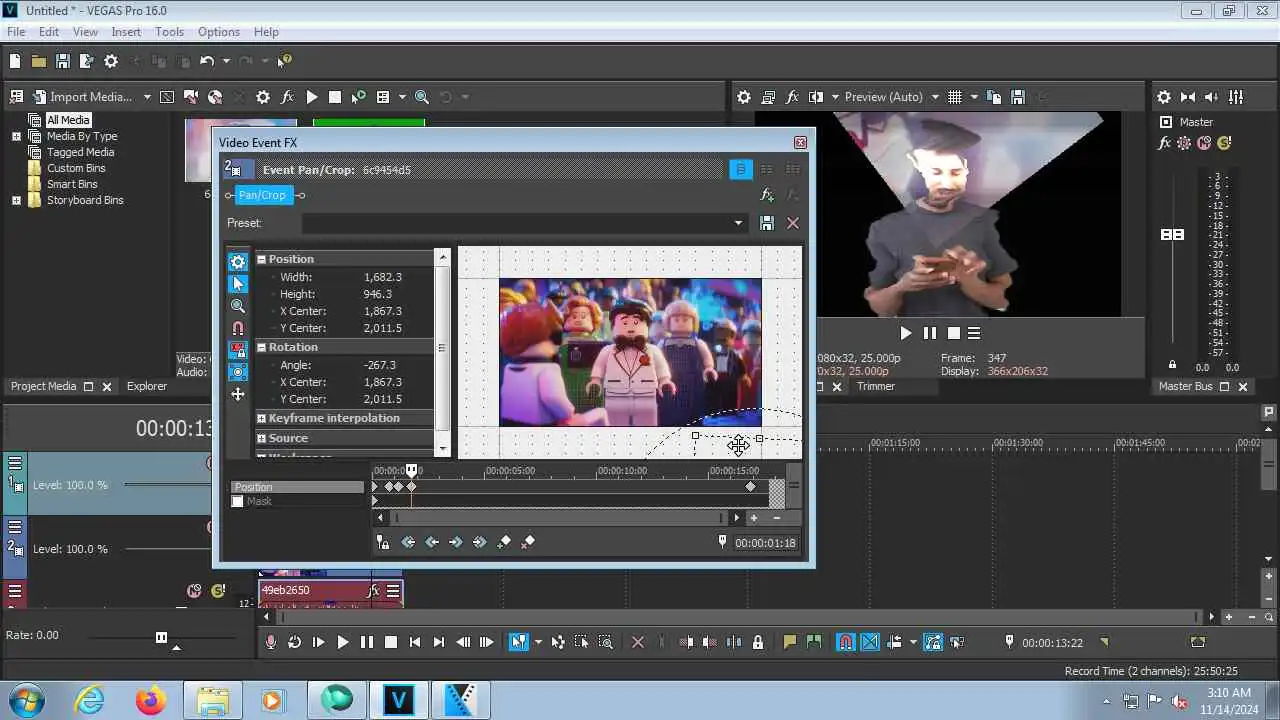Toggle lock envelopes to events
Screen dimensions: 1280x720
click(x=933, y=642)
